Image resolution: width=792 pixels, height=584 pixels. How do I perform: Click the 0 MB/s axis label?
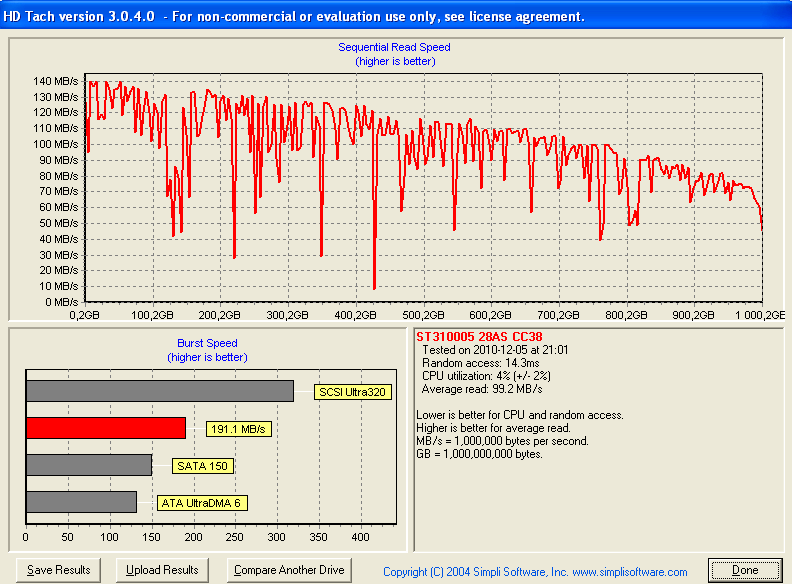[x=62, y=302]
